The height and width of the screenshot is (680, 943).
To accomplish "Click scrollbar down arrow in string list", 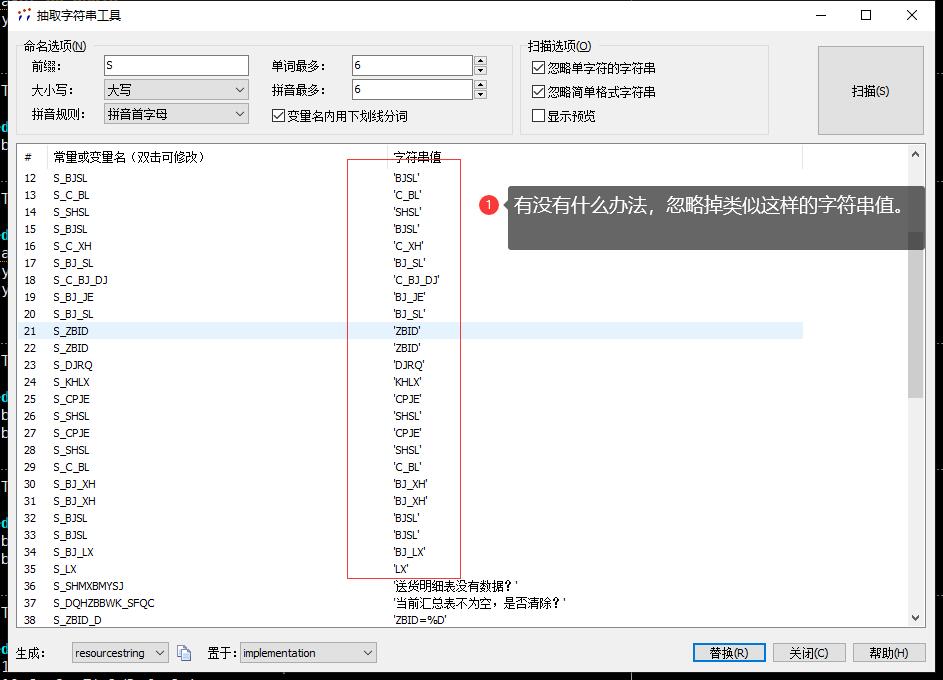I will pos(915,618).
